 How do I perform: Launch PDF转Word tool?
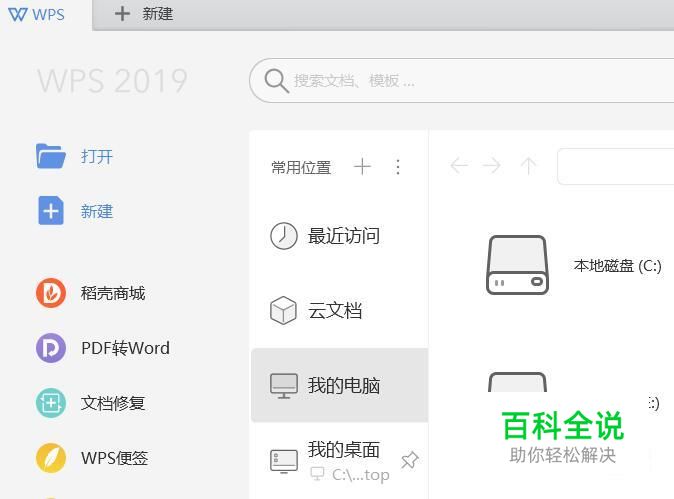126,348
